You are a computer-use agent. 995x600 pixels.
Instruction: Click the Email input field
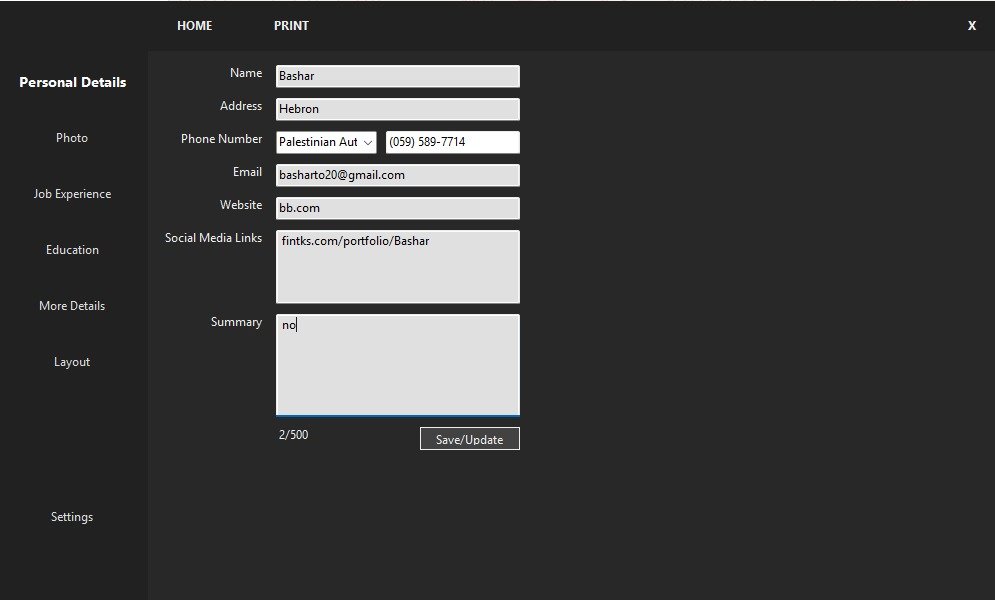397,175
